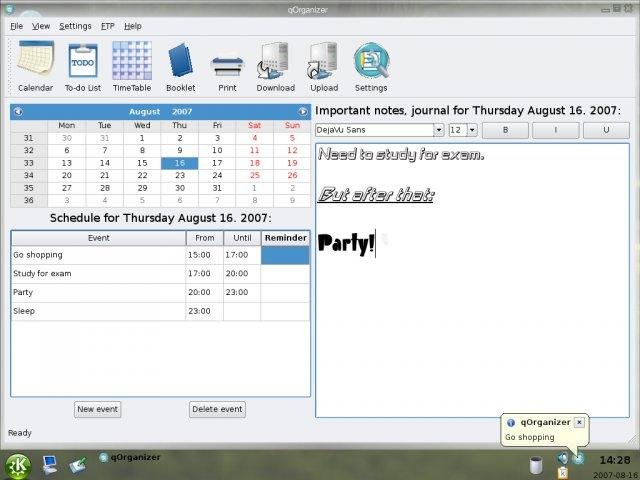The width and height of the screenshot is (640, 480).
Task: Select the Study for exam event
Action: [98, 274]
